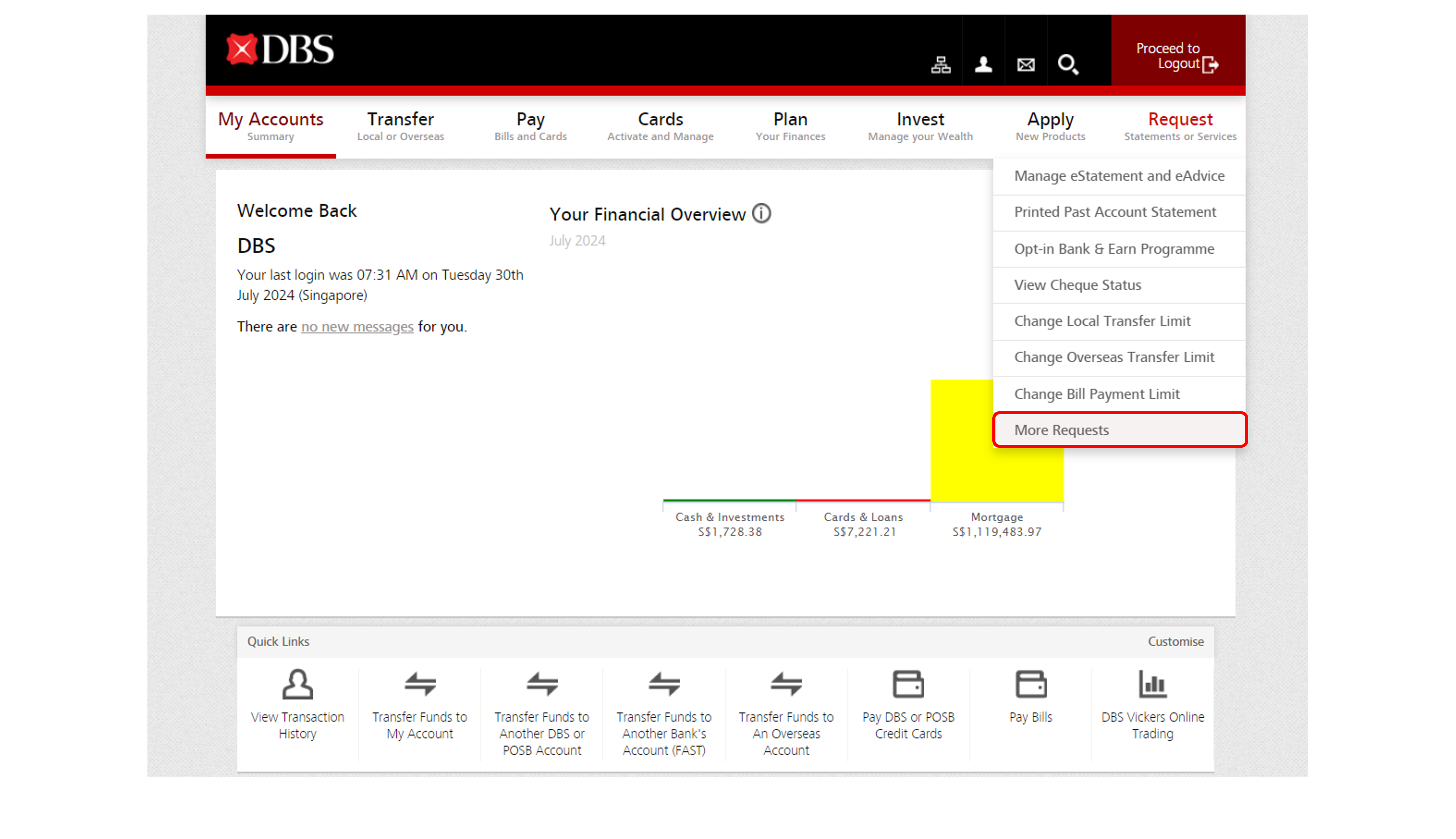Open the user profile icon
This screenshot has height=839, width=1456.
click(x=983, y=64)
